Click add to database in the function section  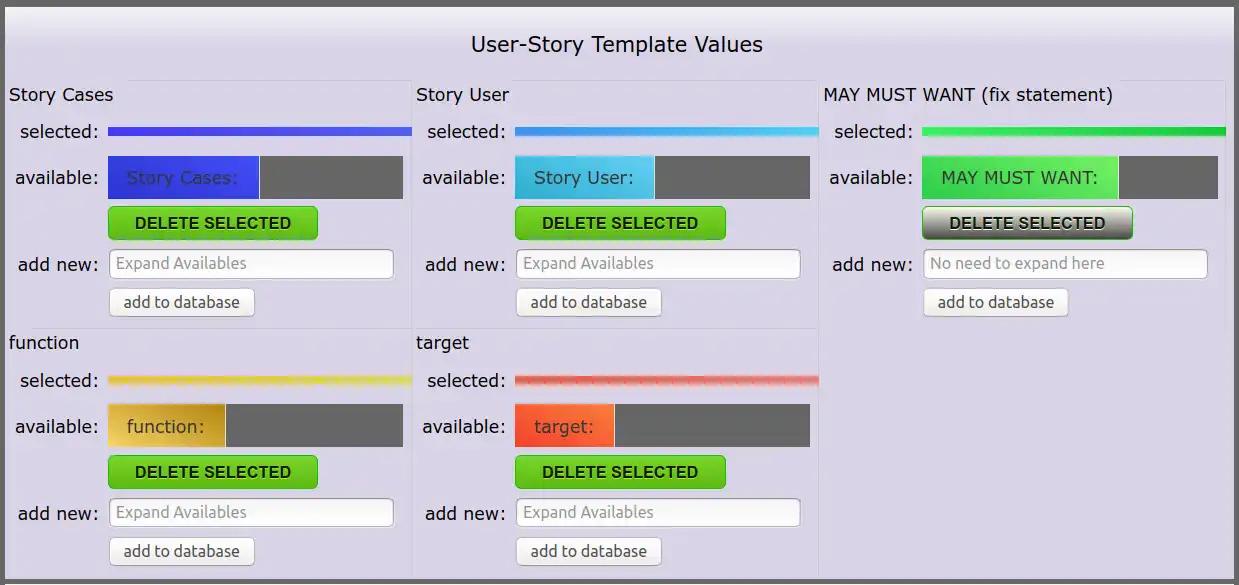[181, 551]
